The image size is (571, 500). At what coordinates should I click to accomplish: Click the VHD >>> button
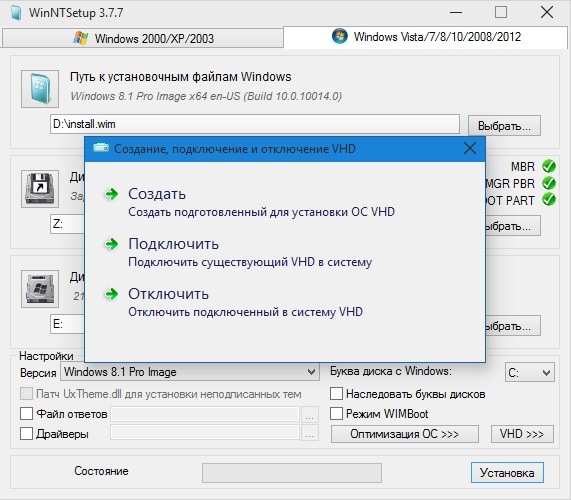pyautogui.click(x=522, y=434)
